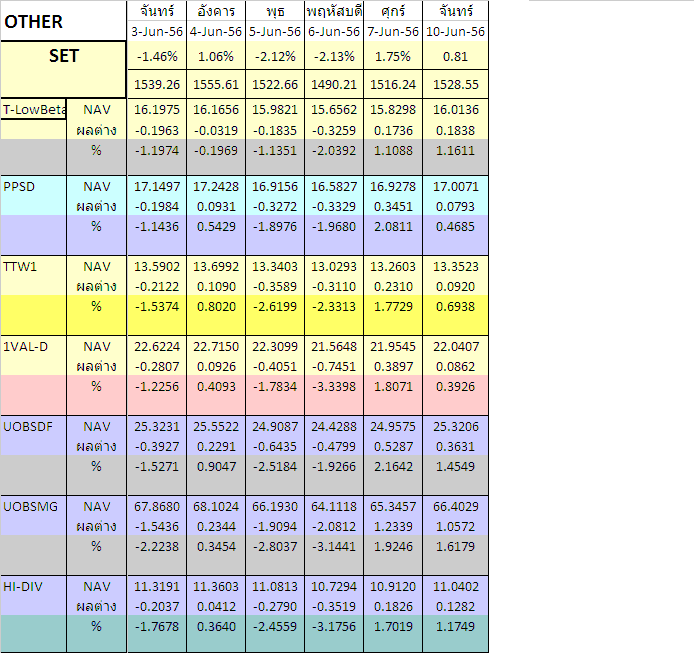The height and width of the screenshot is (653, 694).
Task: Select SET index value 1539.26
Action: pos(157,84)
